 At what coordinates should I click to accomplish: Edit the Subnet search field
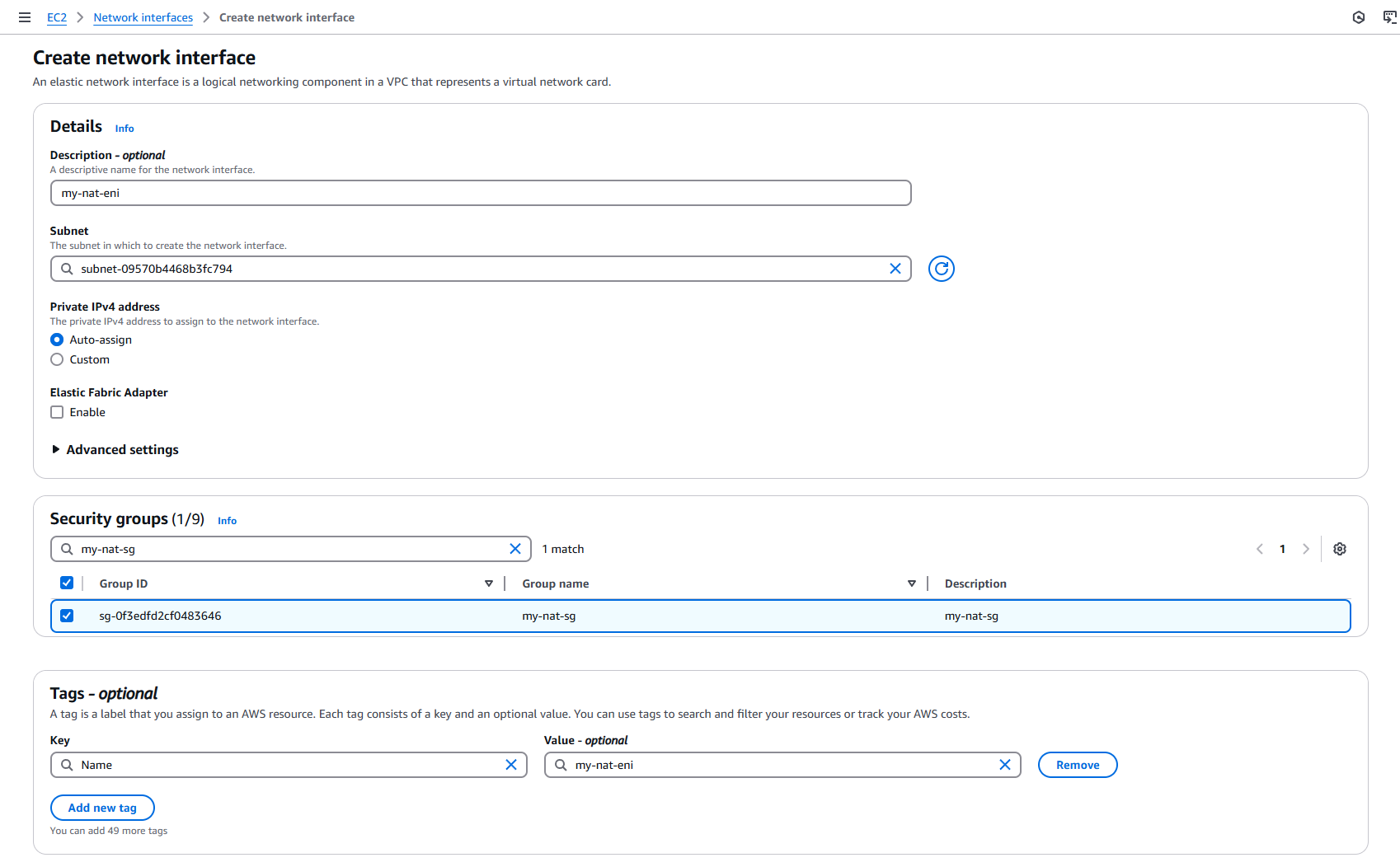click(481, 269)
